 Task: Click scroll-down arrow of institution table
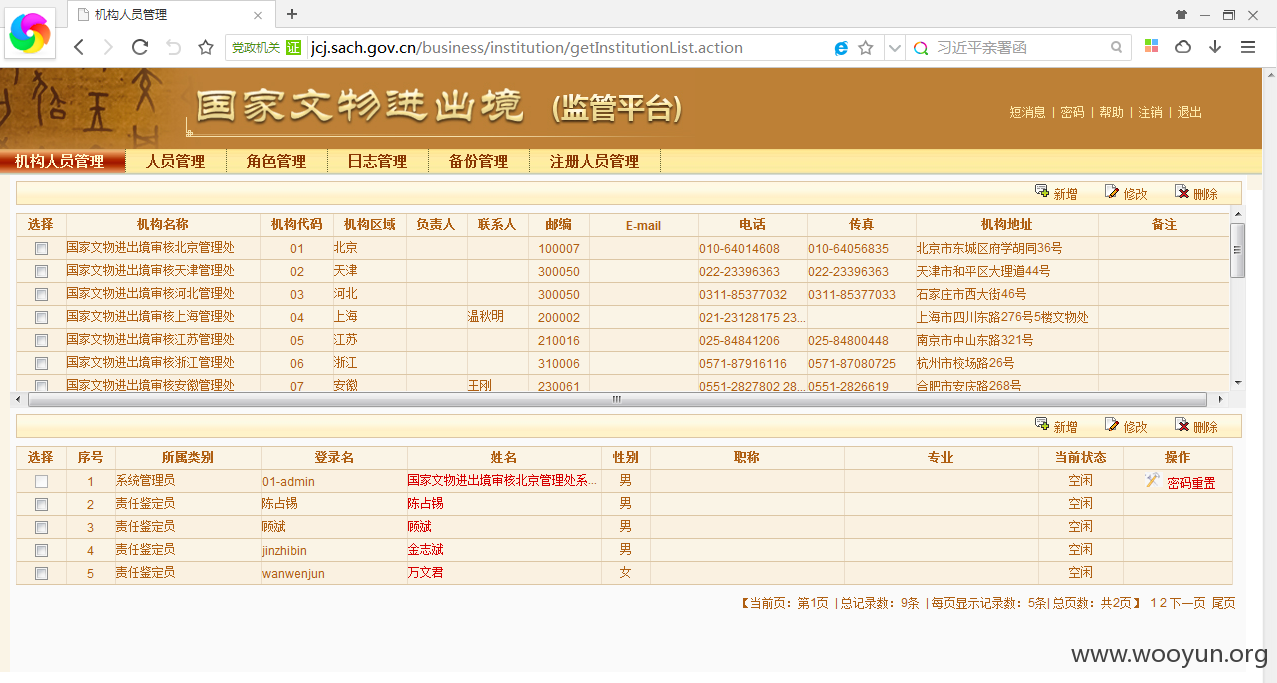click(x=1238, y=383)
